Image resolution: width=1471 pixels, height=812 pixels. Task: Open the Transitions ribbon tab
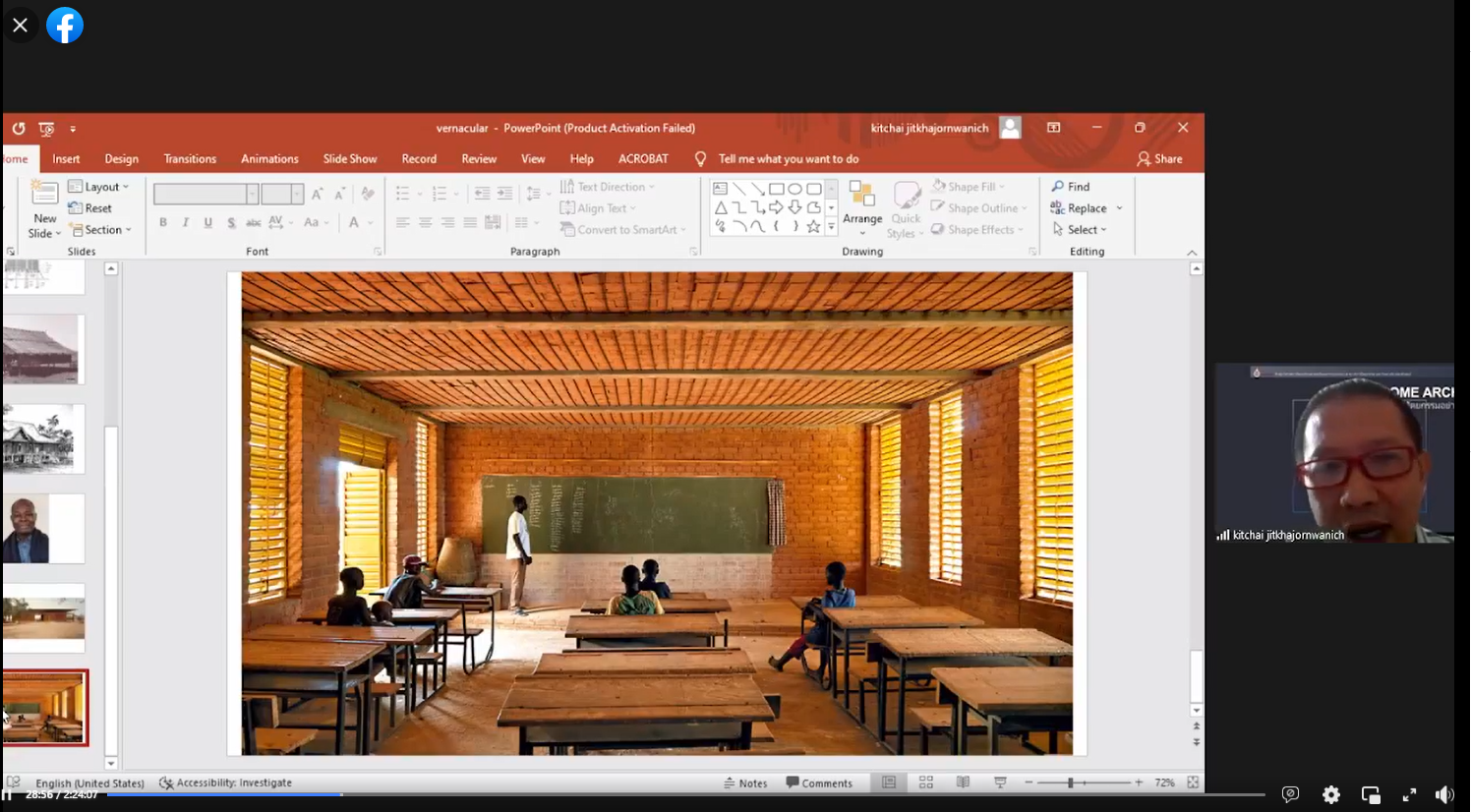190,159
